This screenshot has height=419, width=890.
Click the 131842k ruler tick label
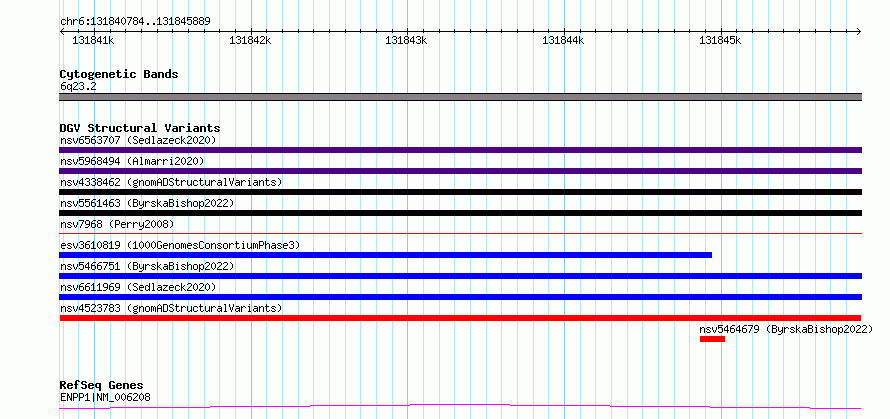tap(250, 41)
